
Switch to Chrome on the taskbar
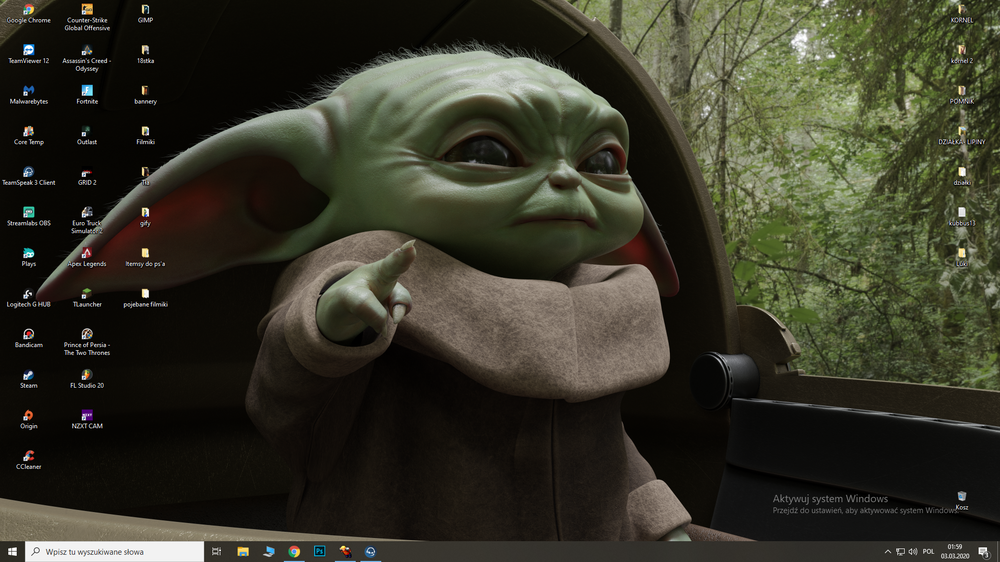tap(294, 552)
